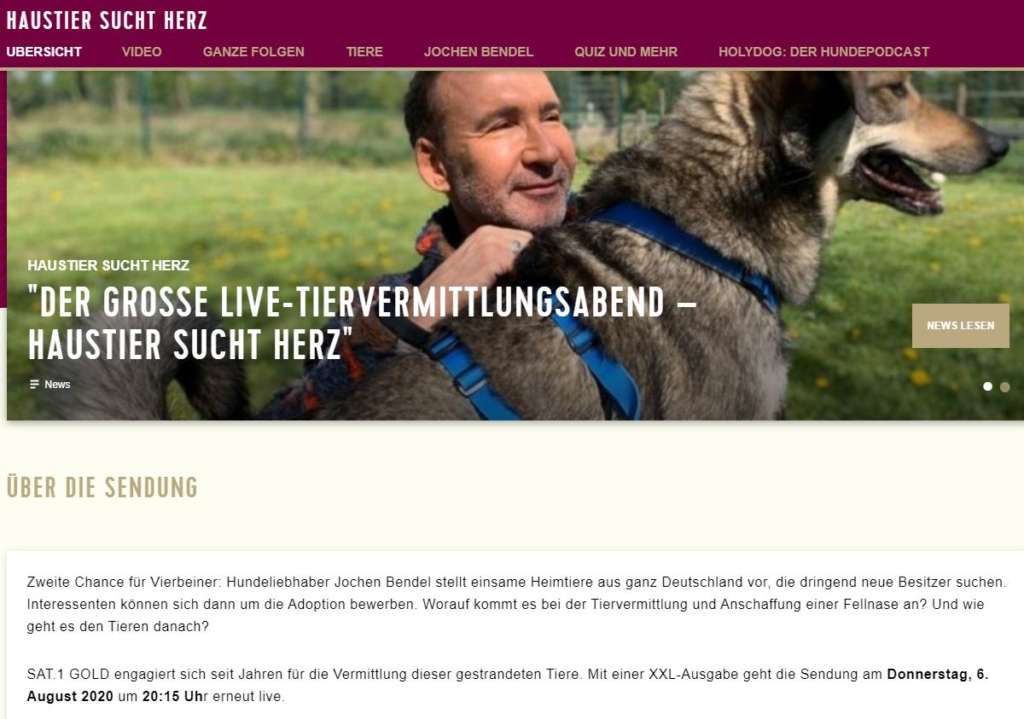The image size is (1024, 719).
Task: Click the ÜBER DIE SENDUNG heading
Action: click(x=102, y=487)
